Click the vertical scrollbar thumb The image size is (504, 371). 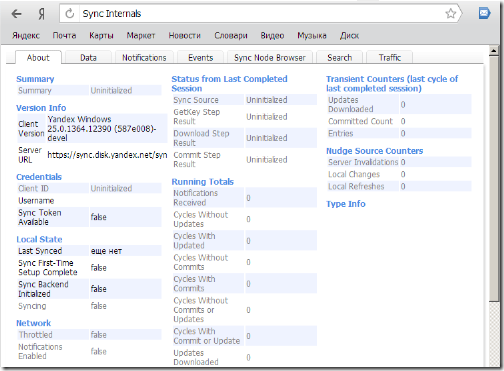494,179
